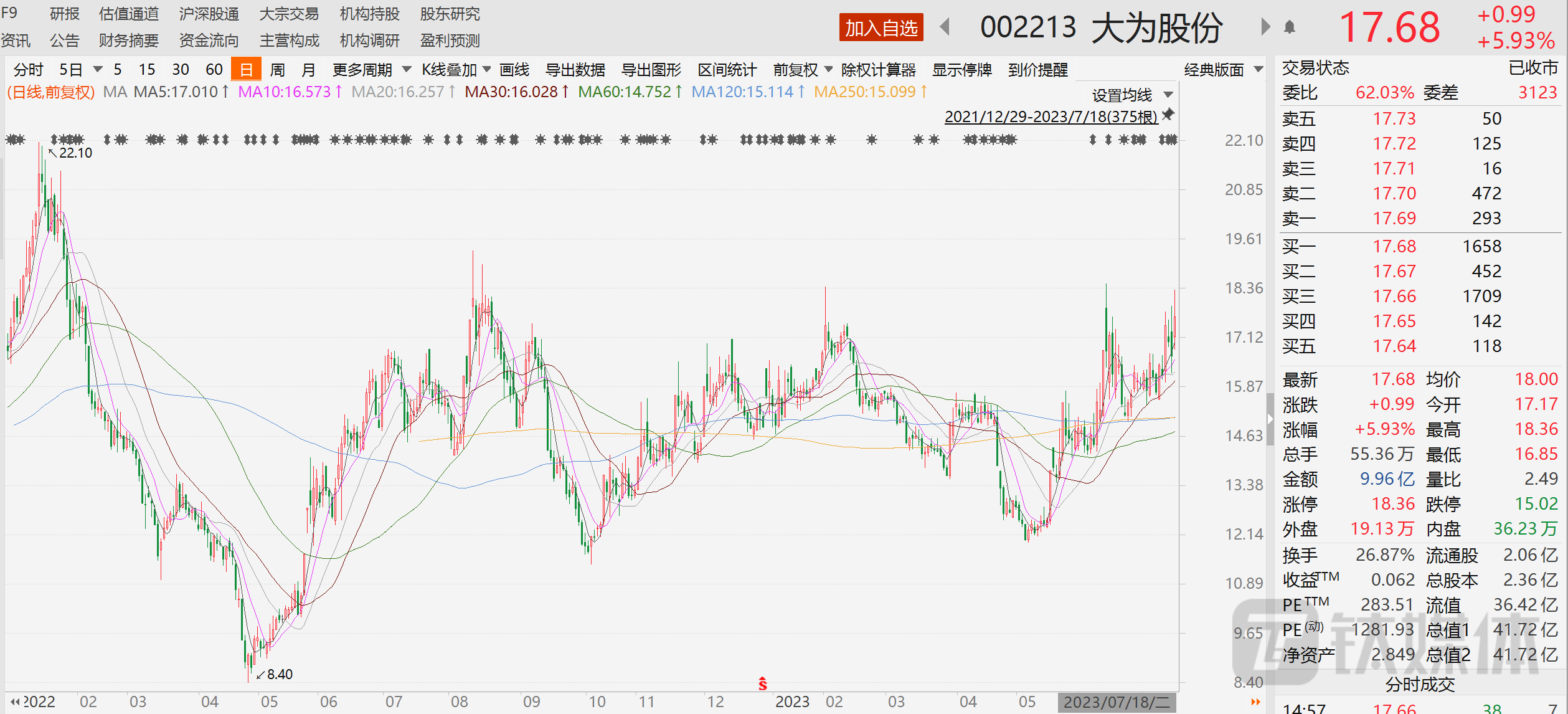
Task: Click the red S marker on timeline
Action: 763,684
